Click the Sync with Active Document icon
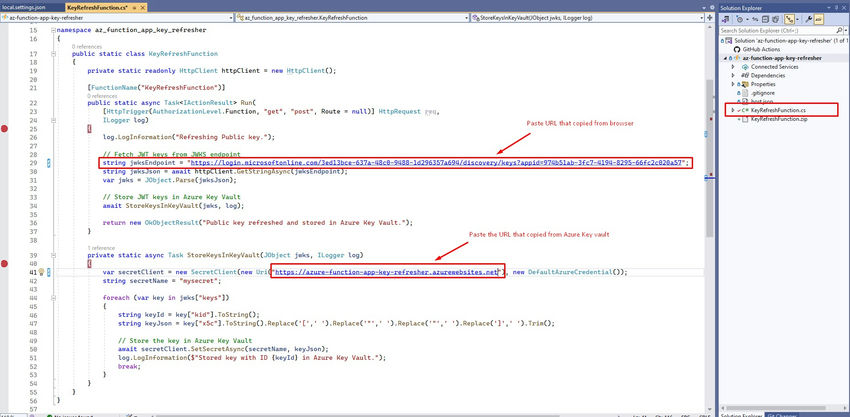 [755, 20]
